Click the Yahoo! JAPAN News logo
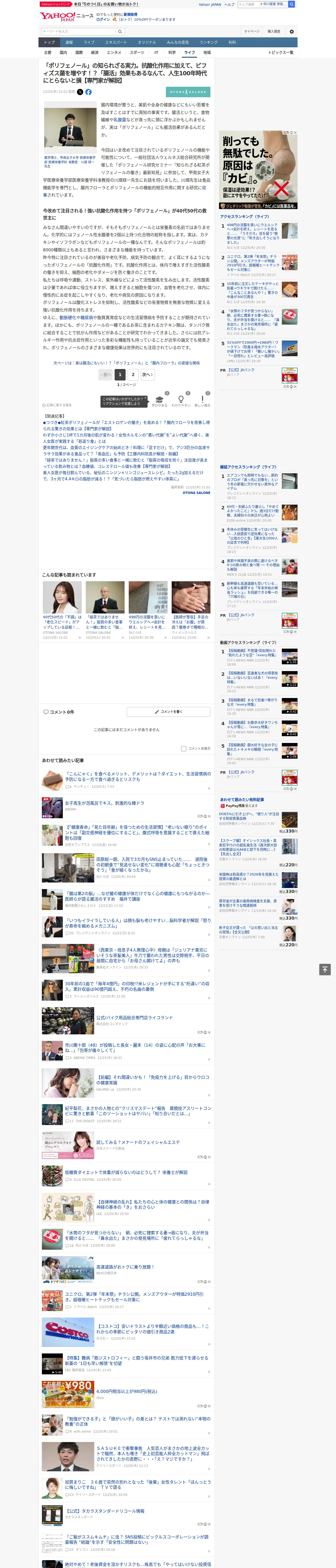 [66, 16]
